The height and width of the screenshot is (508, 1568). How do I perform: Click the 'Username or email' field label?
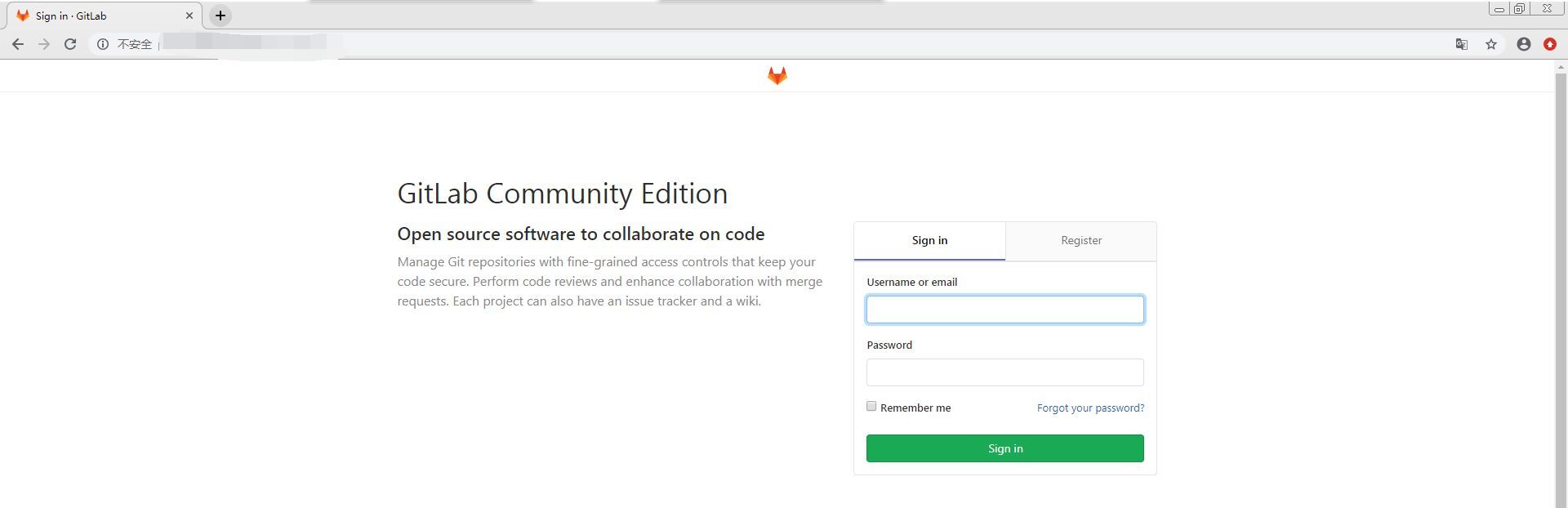[911, 282]
